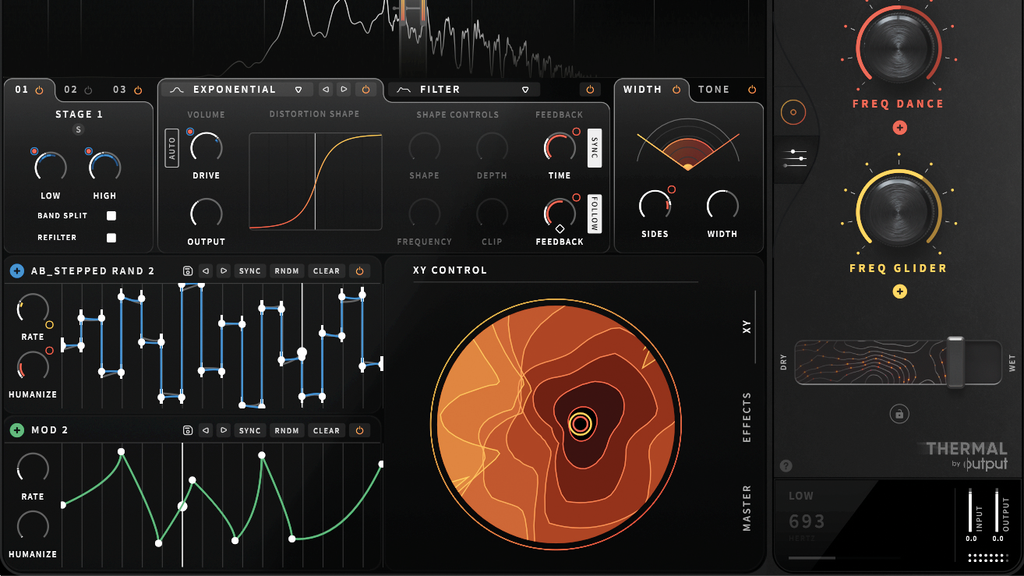Toggle the Width power button
The image size is (1024, 576).
[x=677, y=89]
